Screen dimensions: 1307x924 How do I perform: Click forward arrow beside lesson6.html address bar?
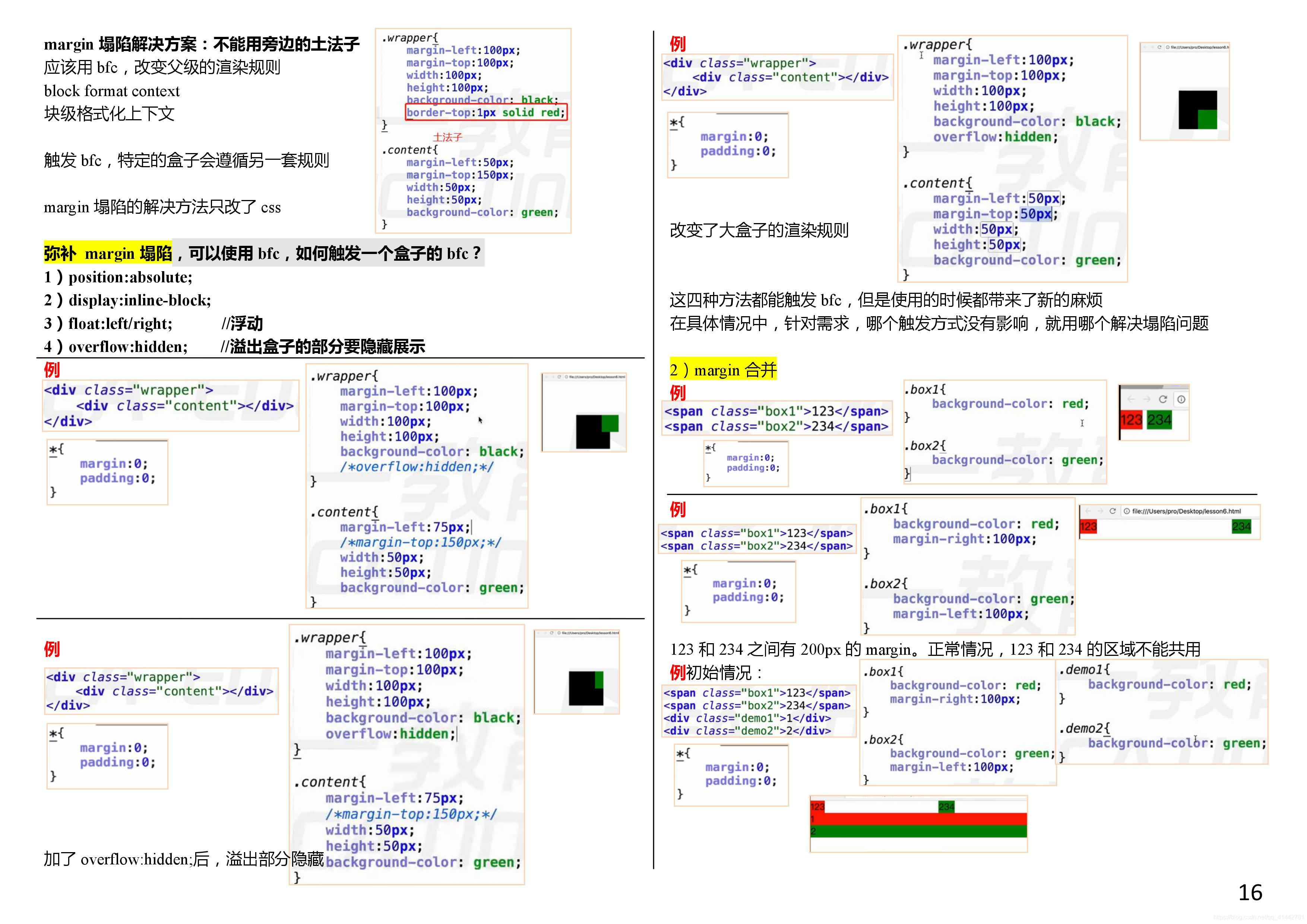point(1100,511)
